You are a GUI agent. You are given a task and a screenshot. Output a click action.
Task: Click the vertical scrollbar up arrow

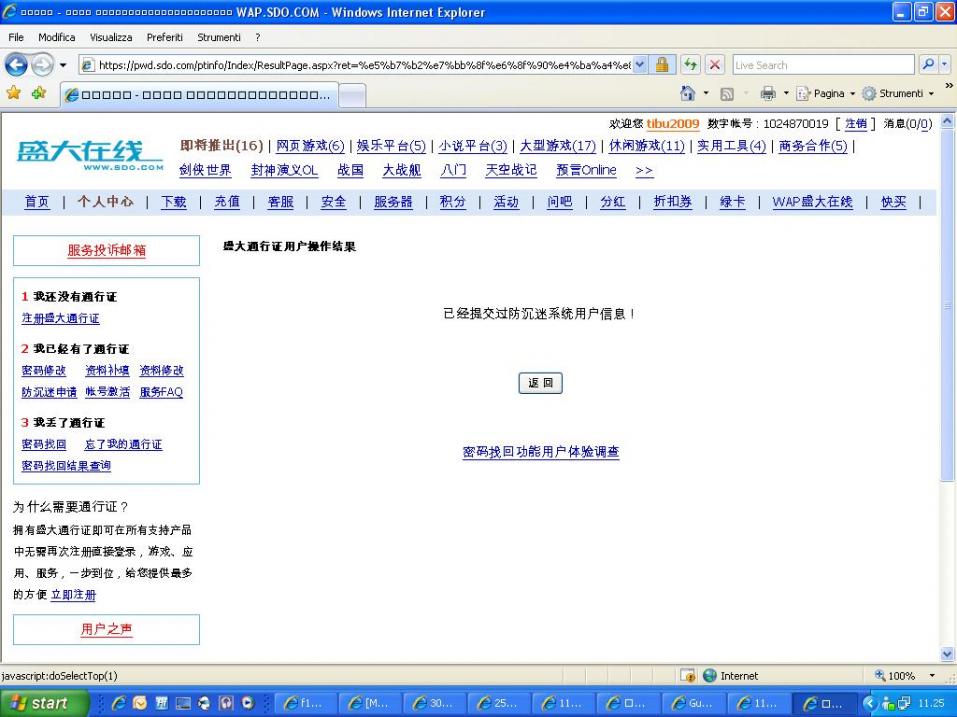[947, 121]
